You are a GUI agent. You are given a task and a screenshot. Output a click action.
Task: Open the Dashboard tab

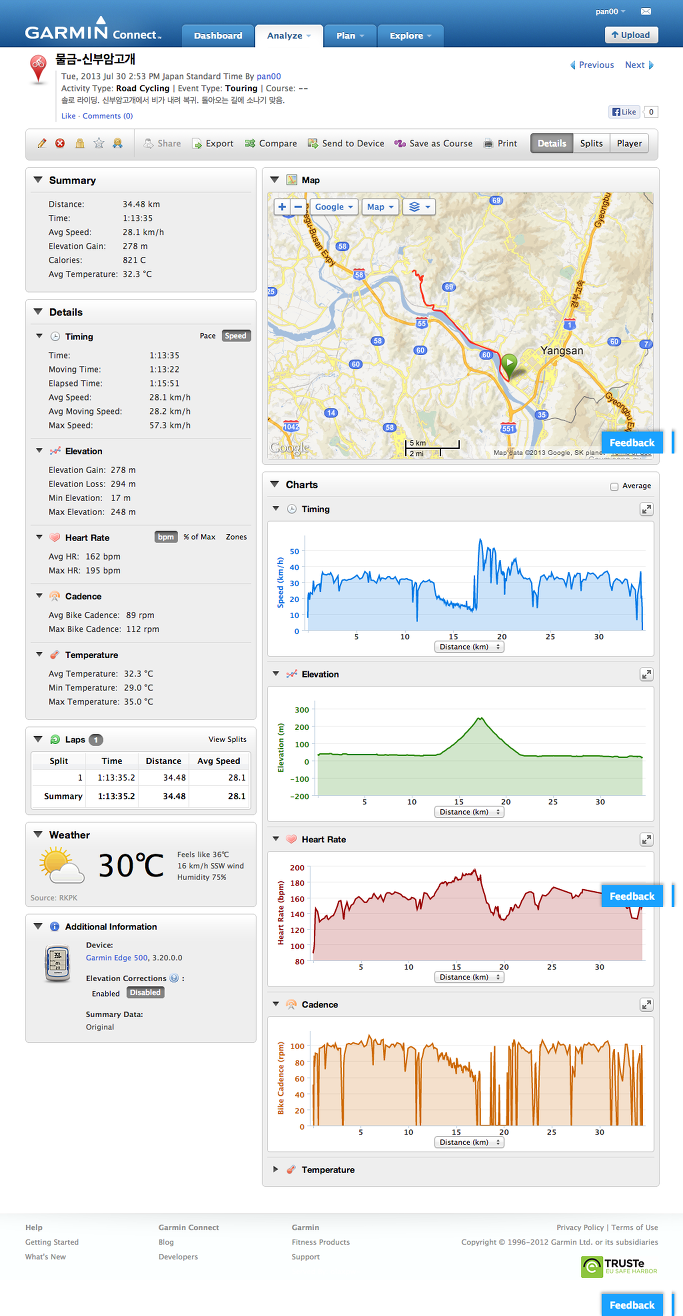(218, 36)
